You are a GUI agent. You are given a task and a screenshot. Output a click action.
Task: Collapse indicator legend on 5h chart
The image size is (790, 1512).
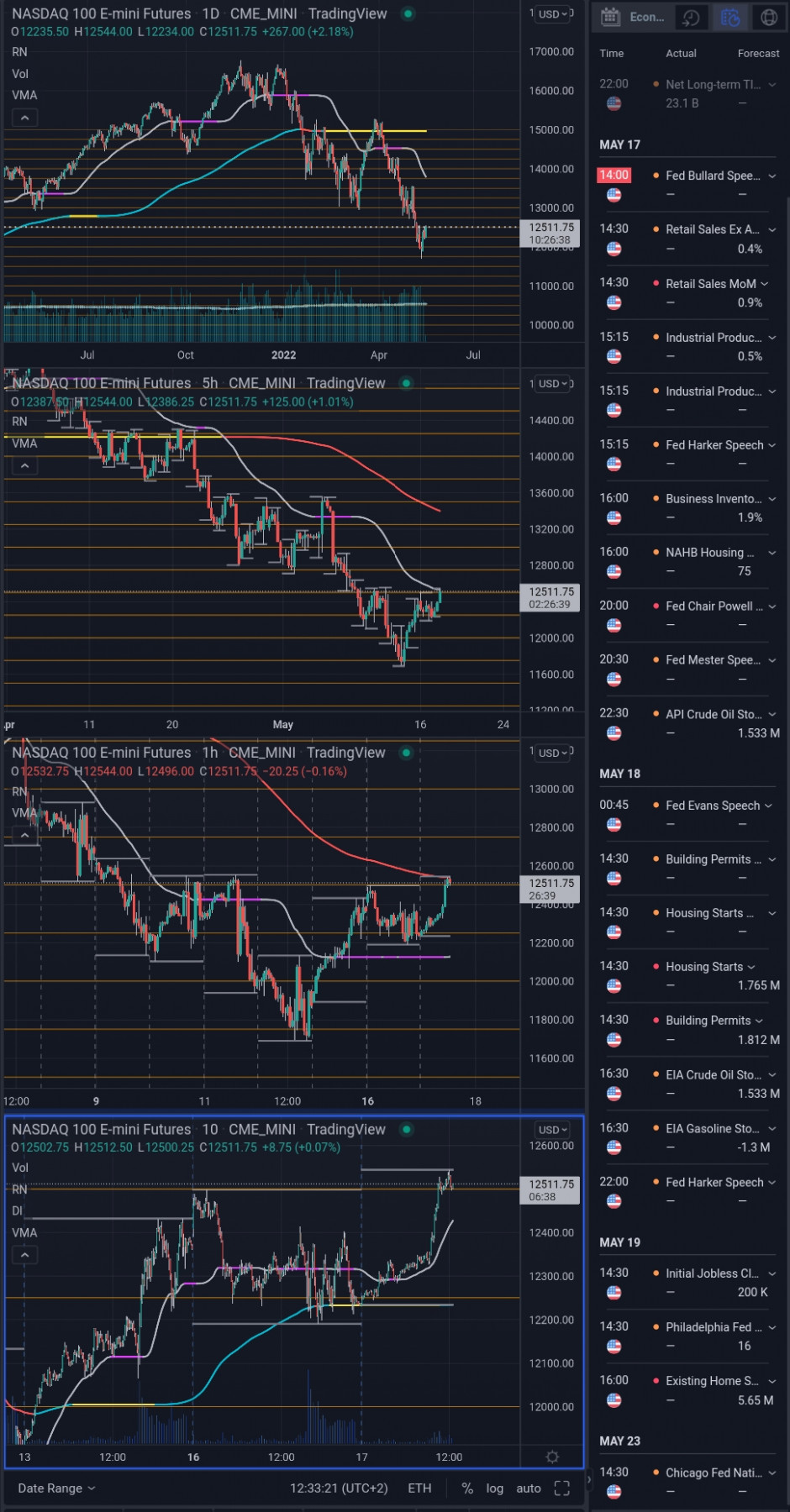(x=24, y=465)
